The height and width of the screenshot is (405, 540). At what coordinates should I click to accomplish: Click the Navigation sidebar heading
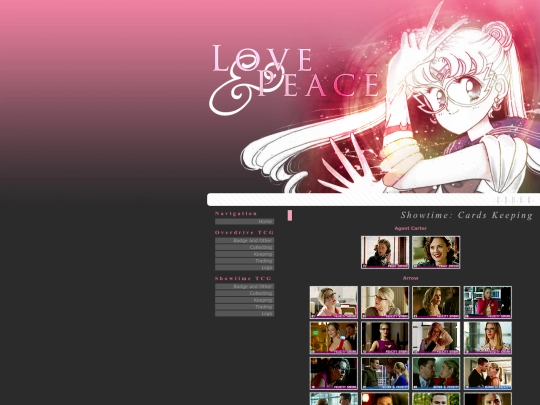(x=236, y=214)
